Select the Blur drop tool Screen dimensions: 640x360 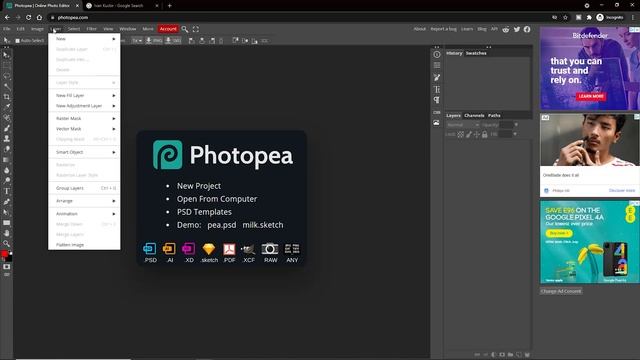pos(7,170)
